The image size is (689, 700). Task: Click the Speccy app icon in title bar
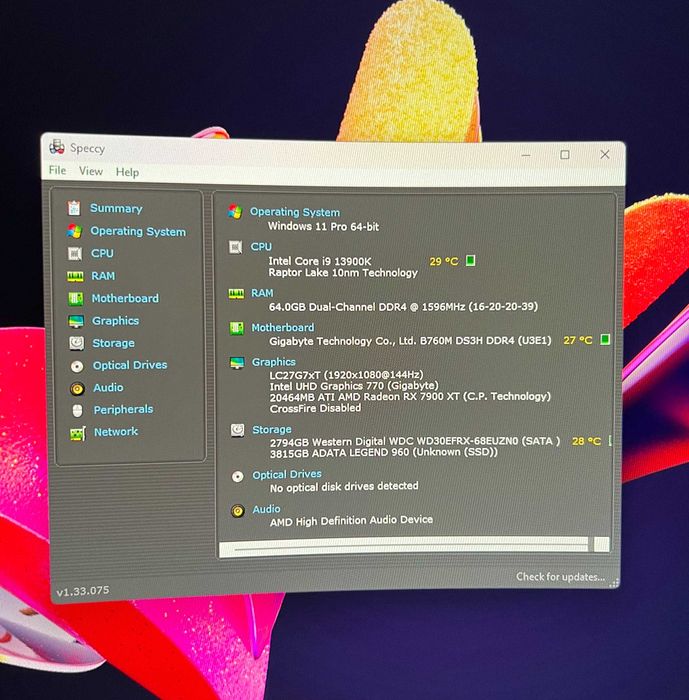pyautogui.click(x=57, y=146)
